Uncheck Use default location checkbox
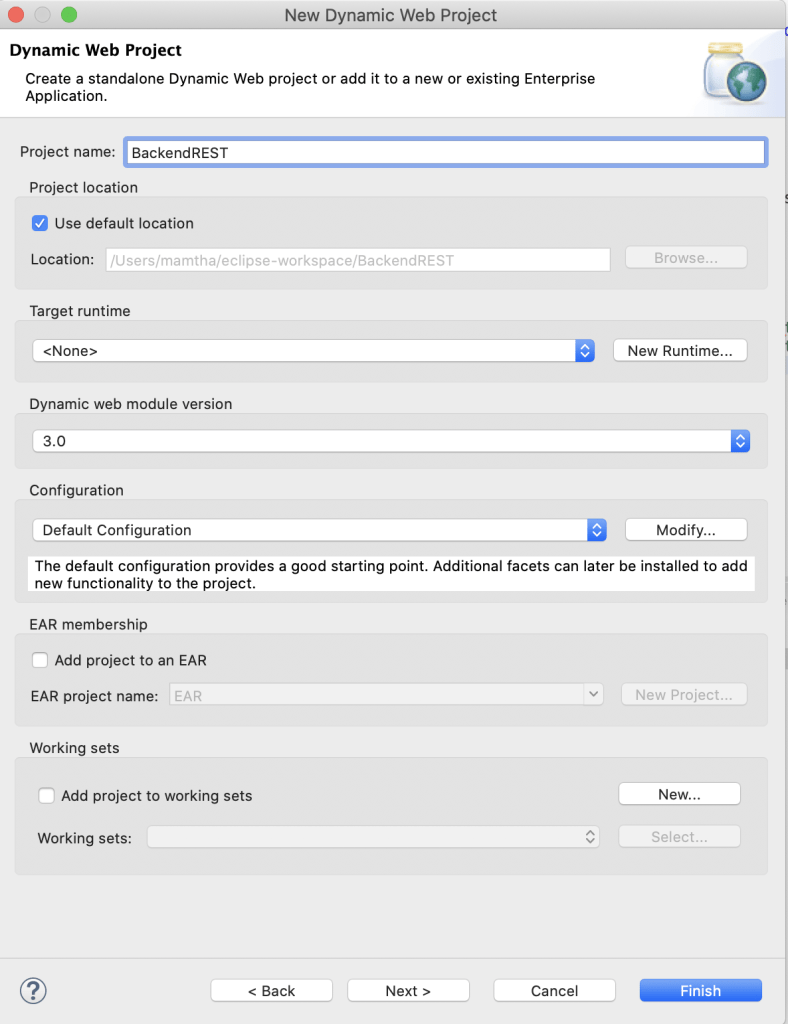The height and width of the screenshot is (1024, 788). [40, 224]
